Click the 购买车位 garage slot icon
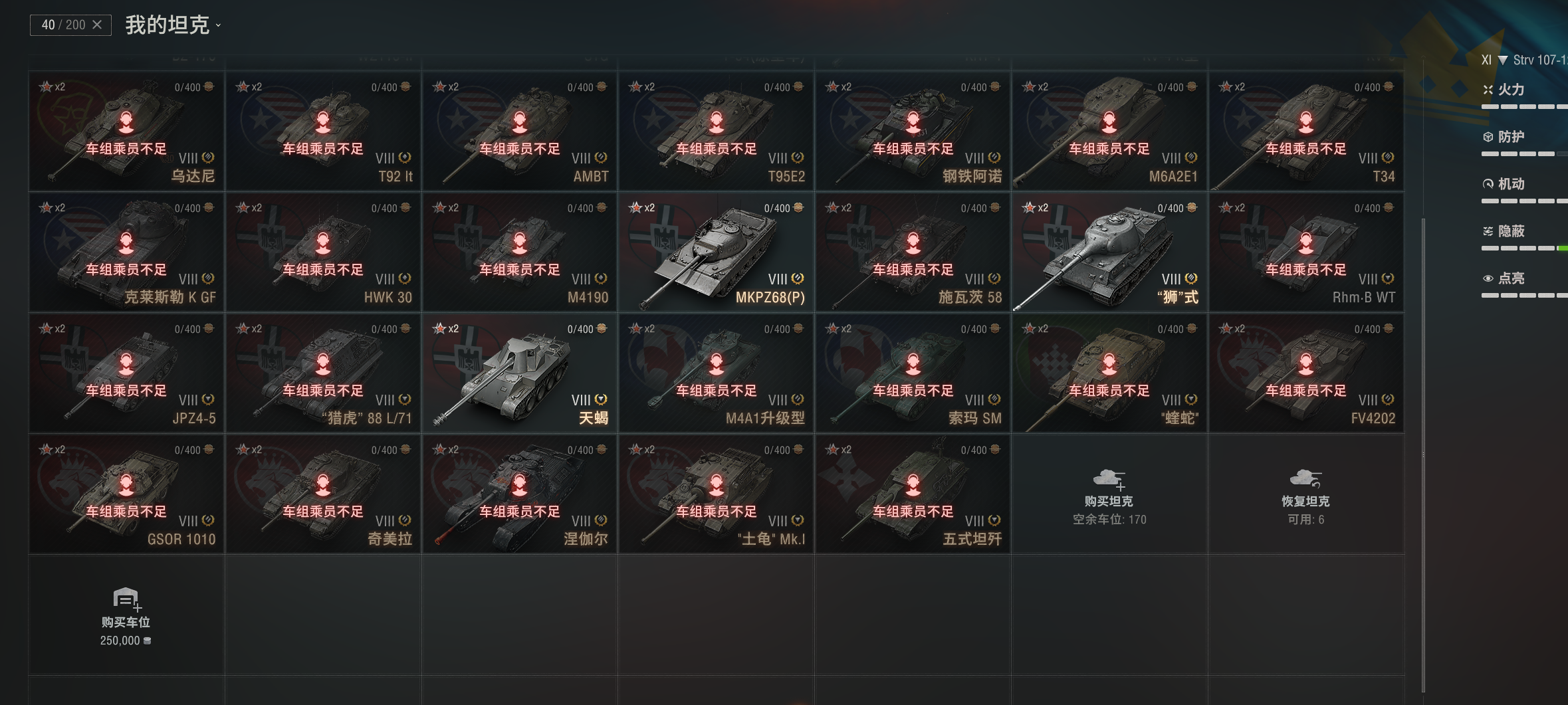Image resolution: width=1568 pixels, height=705 pixels. click(126, 599)
